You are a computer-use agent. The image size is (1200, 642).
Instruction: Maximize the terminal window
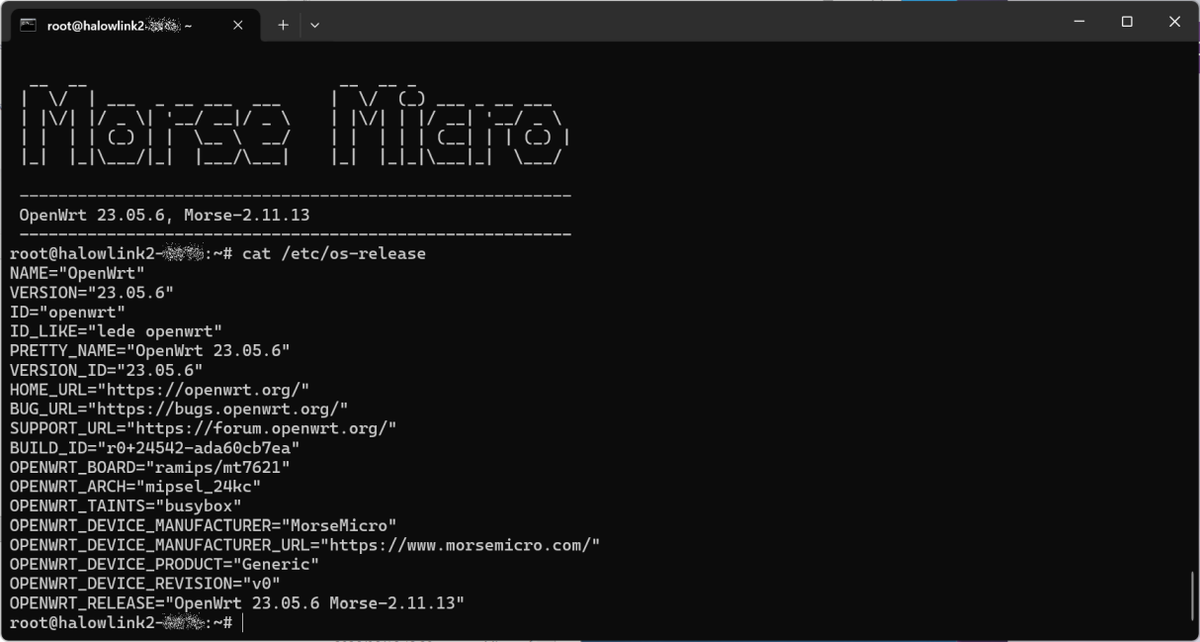click(1127, 22)
